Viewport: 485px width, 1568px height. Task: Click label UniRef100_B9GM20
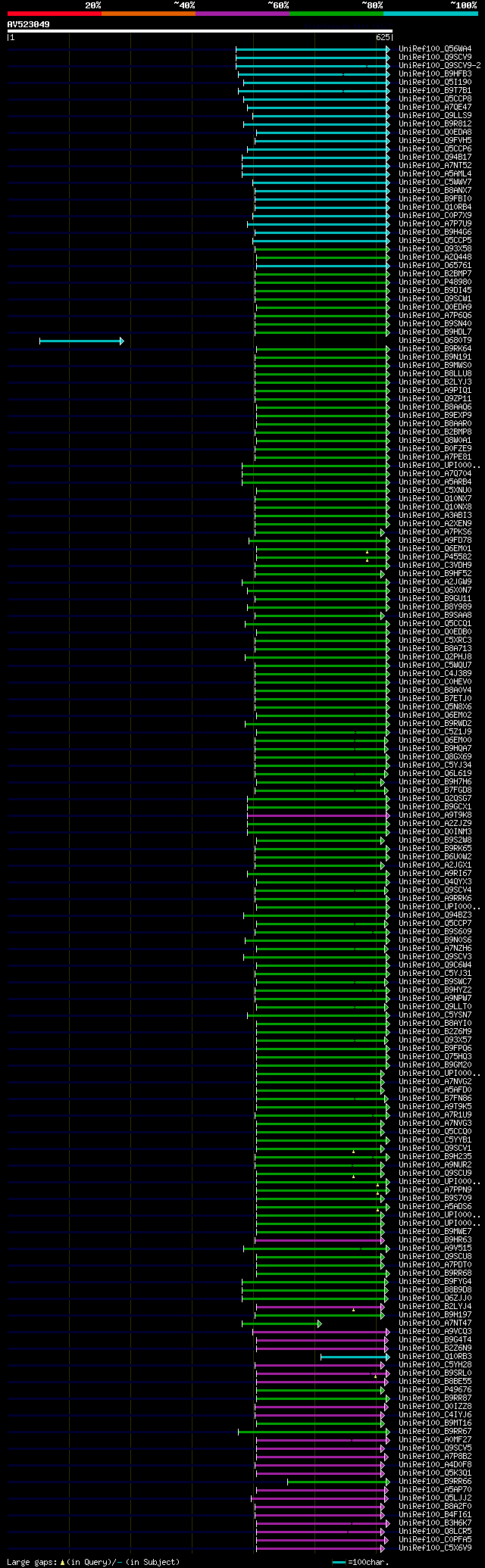click(435, 1065)
